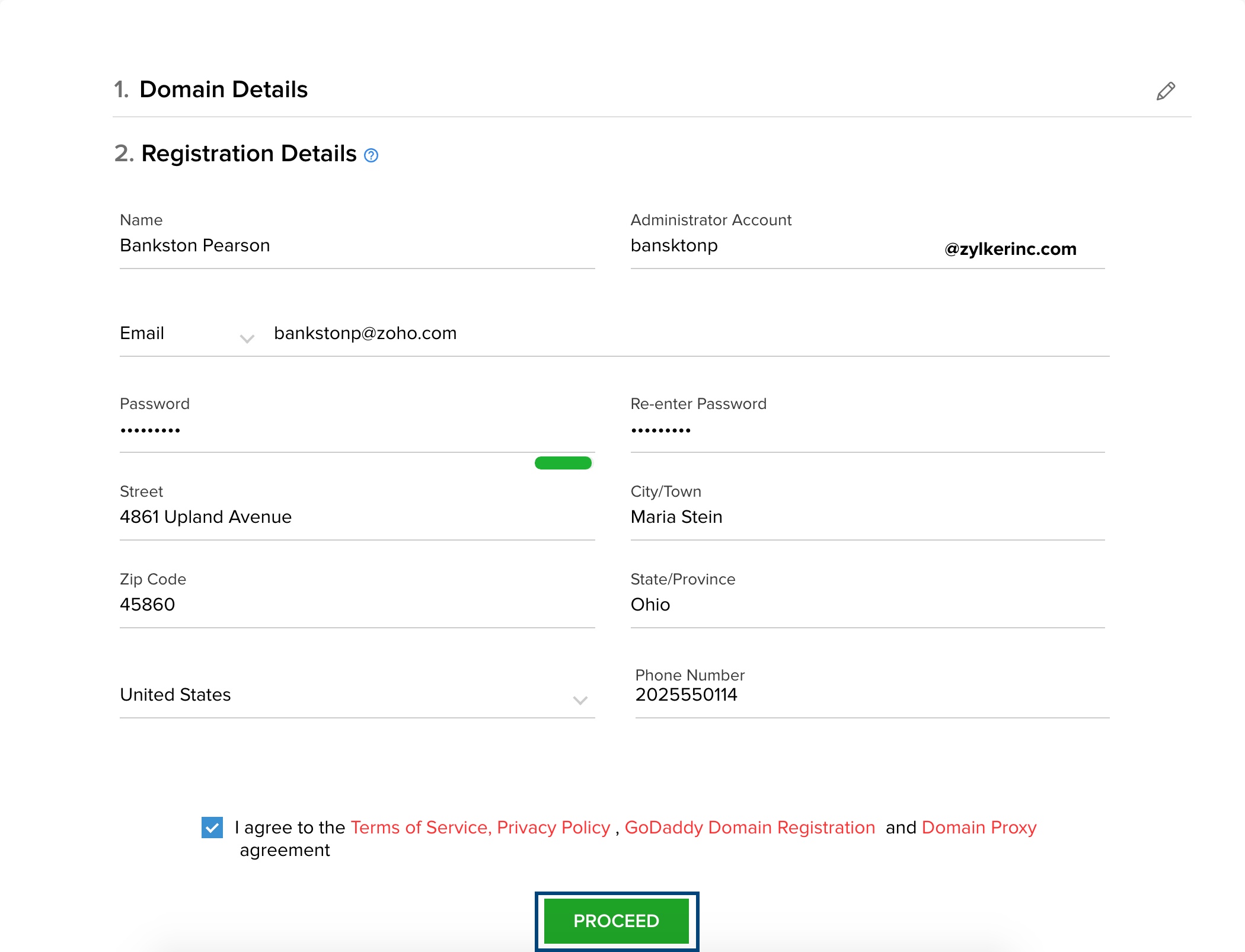Open the Domain Proxy link
This screenshot has width=1245, height=952.
click(x=979, y=828)
